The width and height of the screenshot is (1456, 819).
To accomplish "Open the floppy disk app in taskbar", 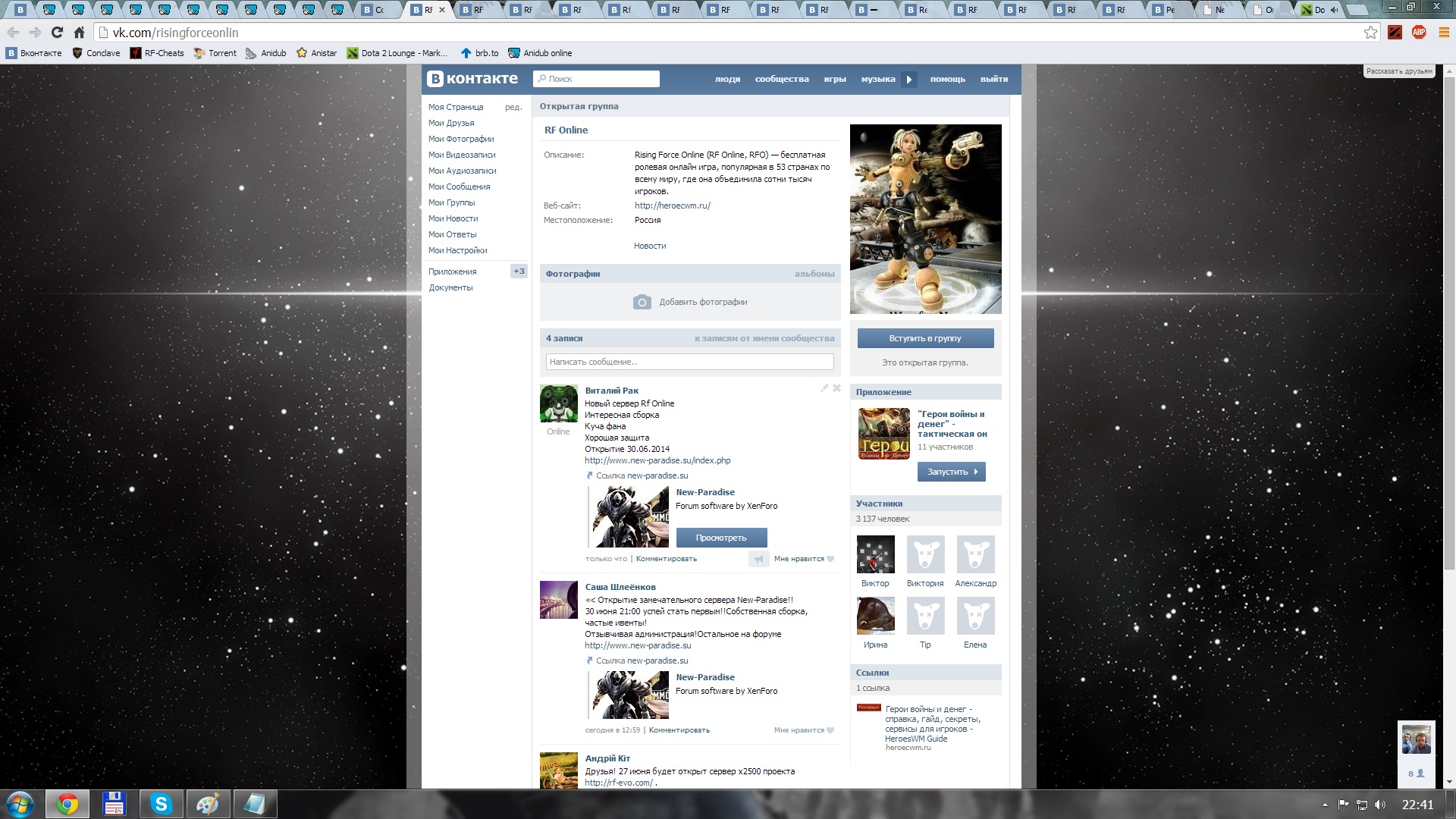I will 114,804.
